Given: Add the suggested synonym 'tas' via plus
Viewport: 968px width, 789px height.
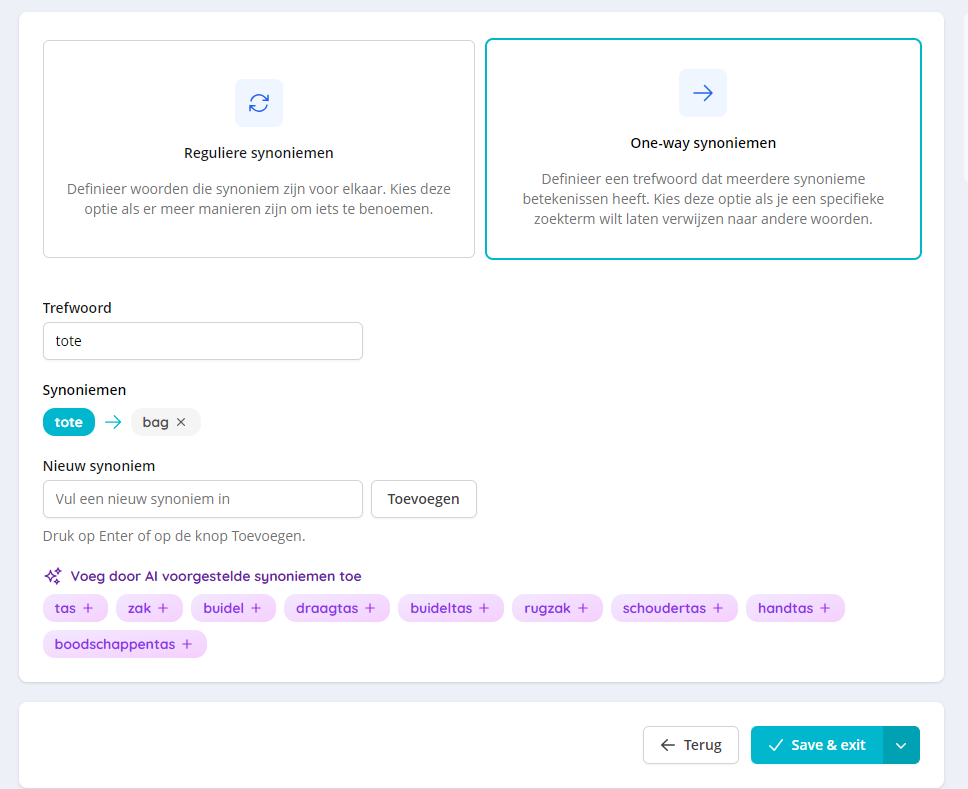Looking at the screenshot, I should point(88,608).
